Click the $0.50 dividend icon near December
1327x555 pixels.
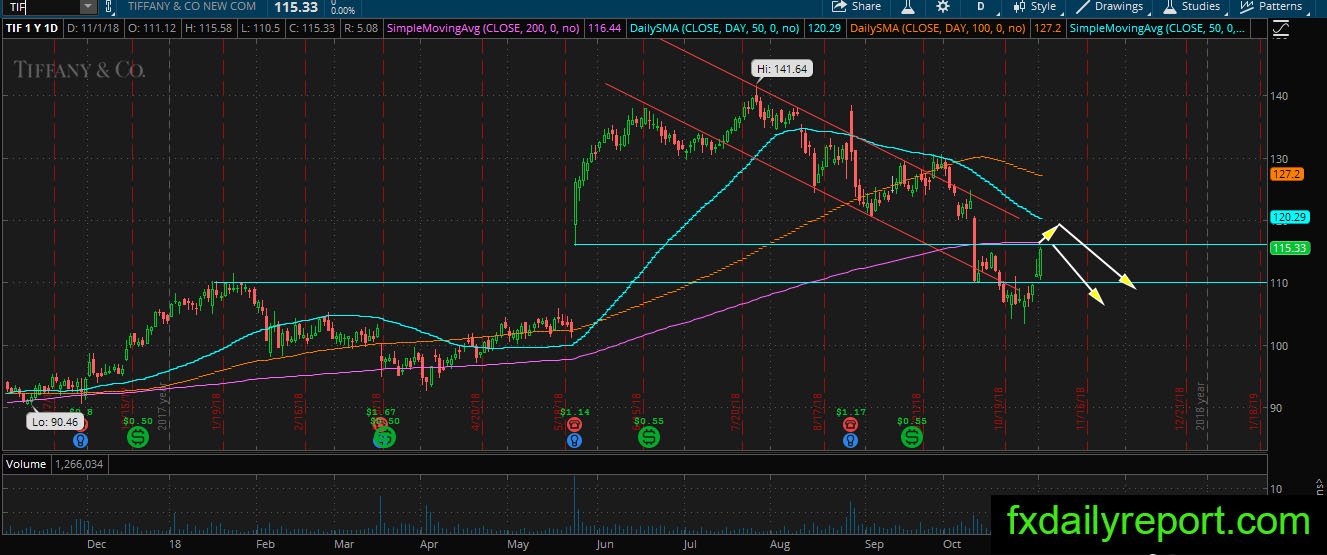point(138,436)
